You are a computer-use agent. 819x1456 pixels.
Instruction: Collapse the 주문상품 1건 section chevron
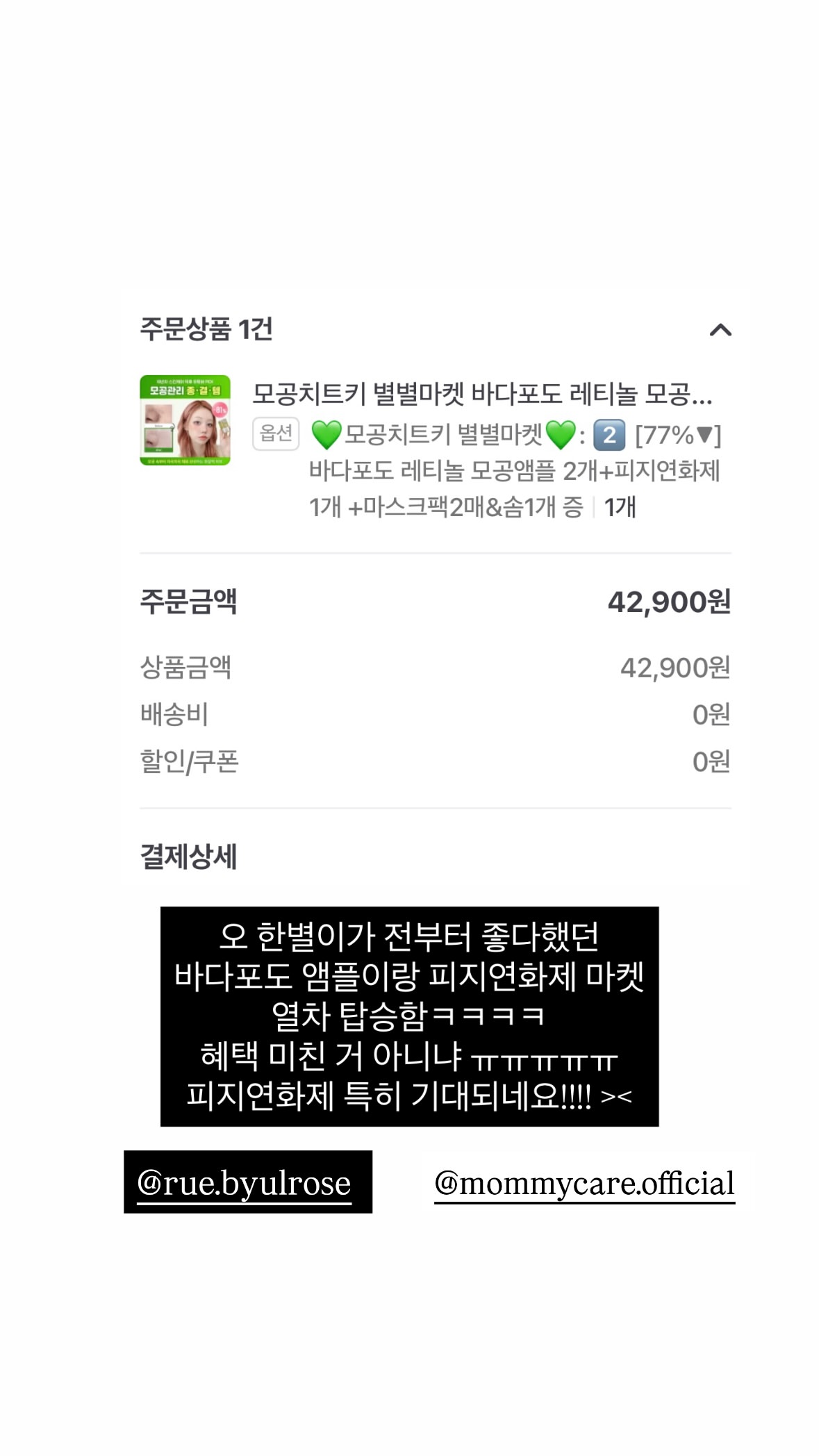tap(720, 330)
